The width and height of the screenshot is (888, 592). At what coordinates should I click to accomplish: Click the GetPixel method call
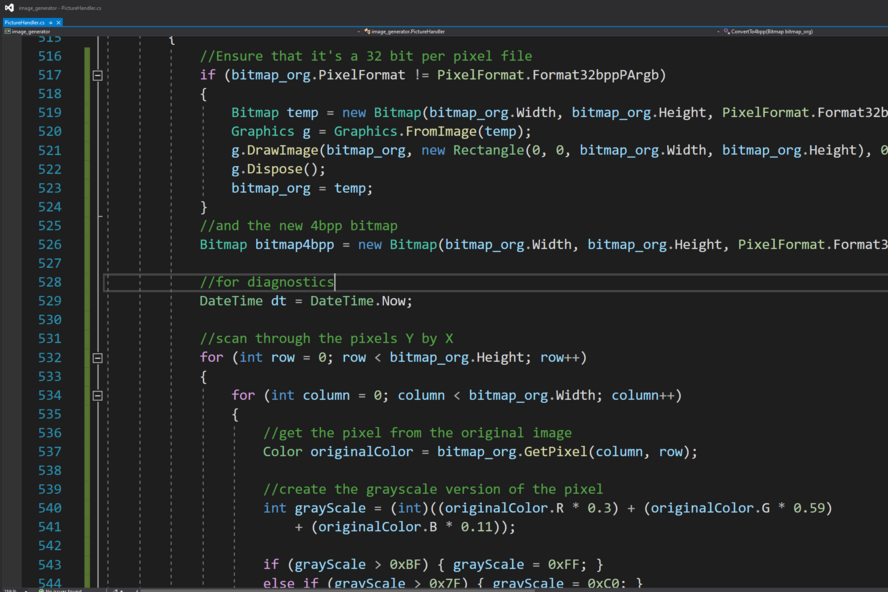(x=557, y=451)
